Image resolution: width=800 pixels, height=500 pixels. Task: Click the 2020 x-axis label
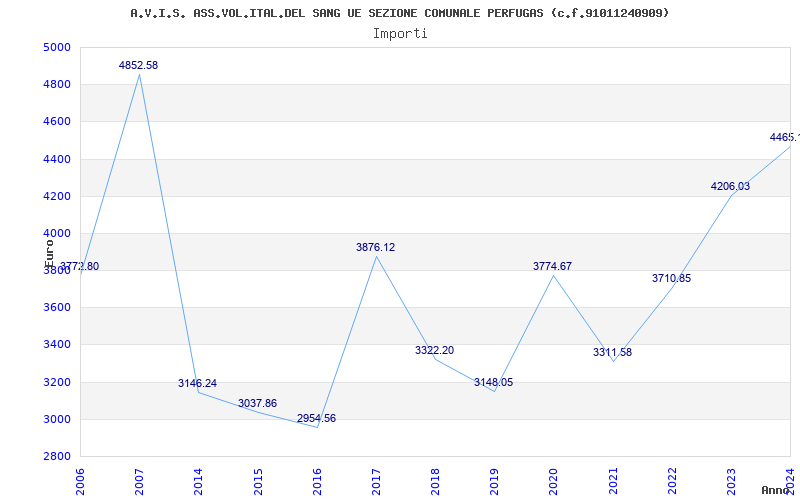click(x=554, y=482)
